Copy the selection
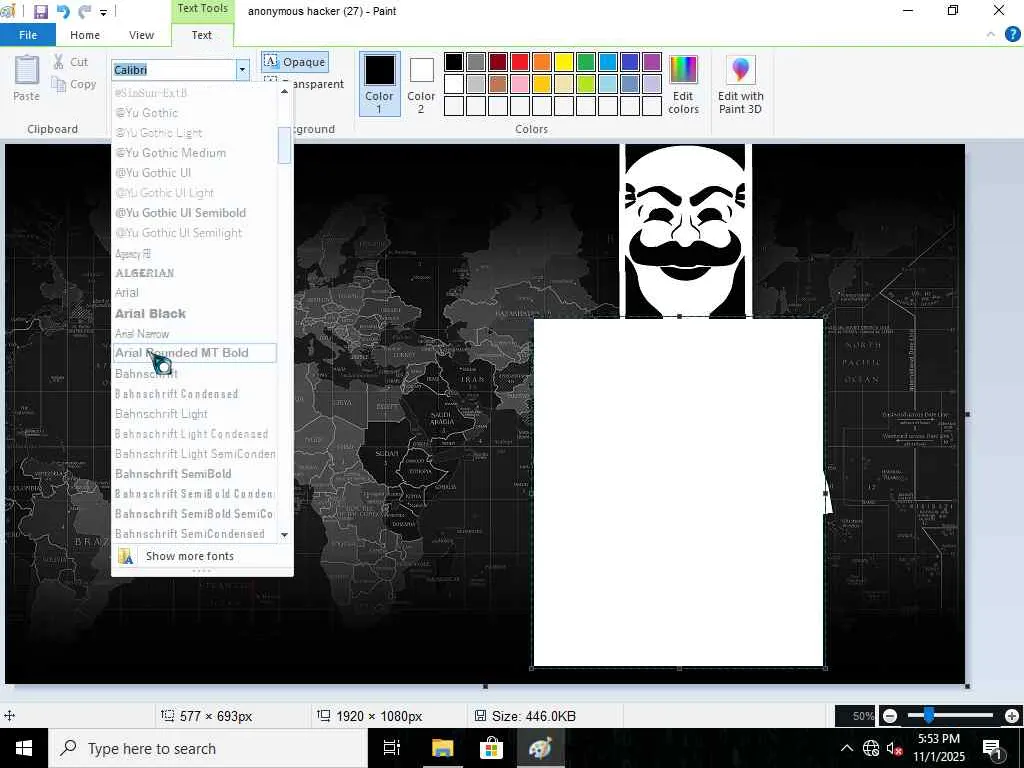Screen dimensions: 1024x768 [74, 84]
